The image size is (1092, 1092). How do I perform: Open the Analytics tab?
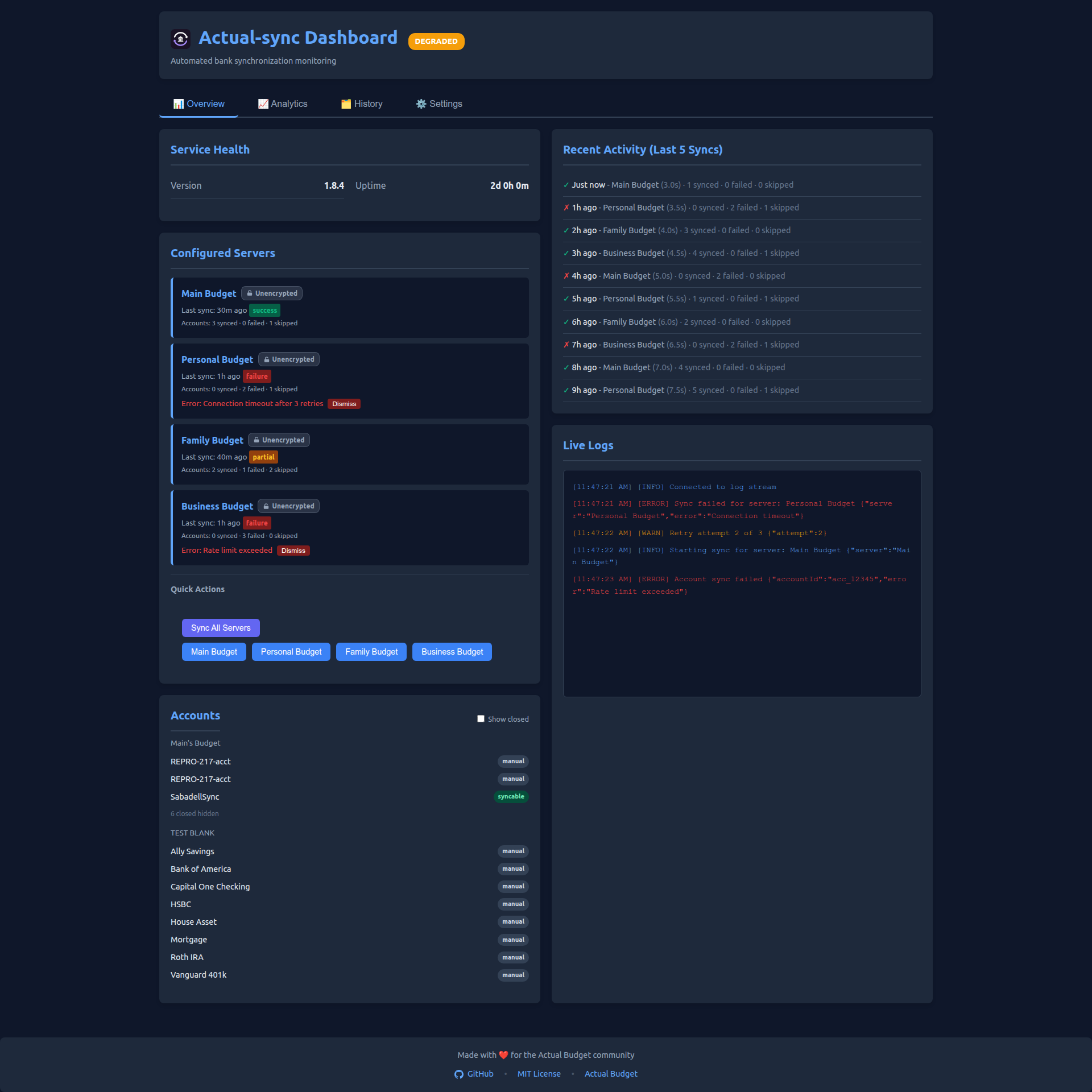(x=283, y=104)
